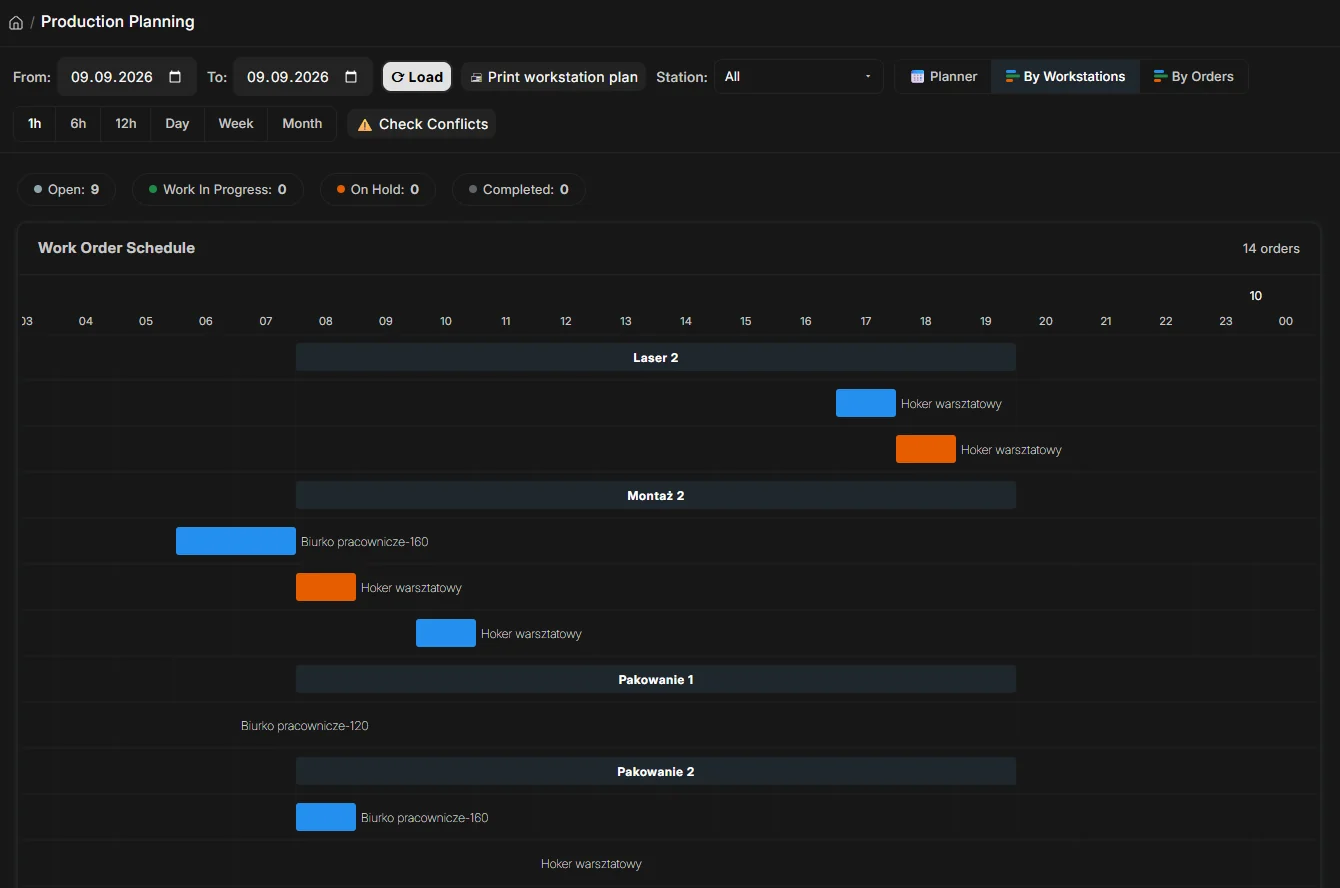1340x888 pixels.
Task: Select the blue Biurko pracownicze-160 bar in Montaż 2
Action: 236,541
